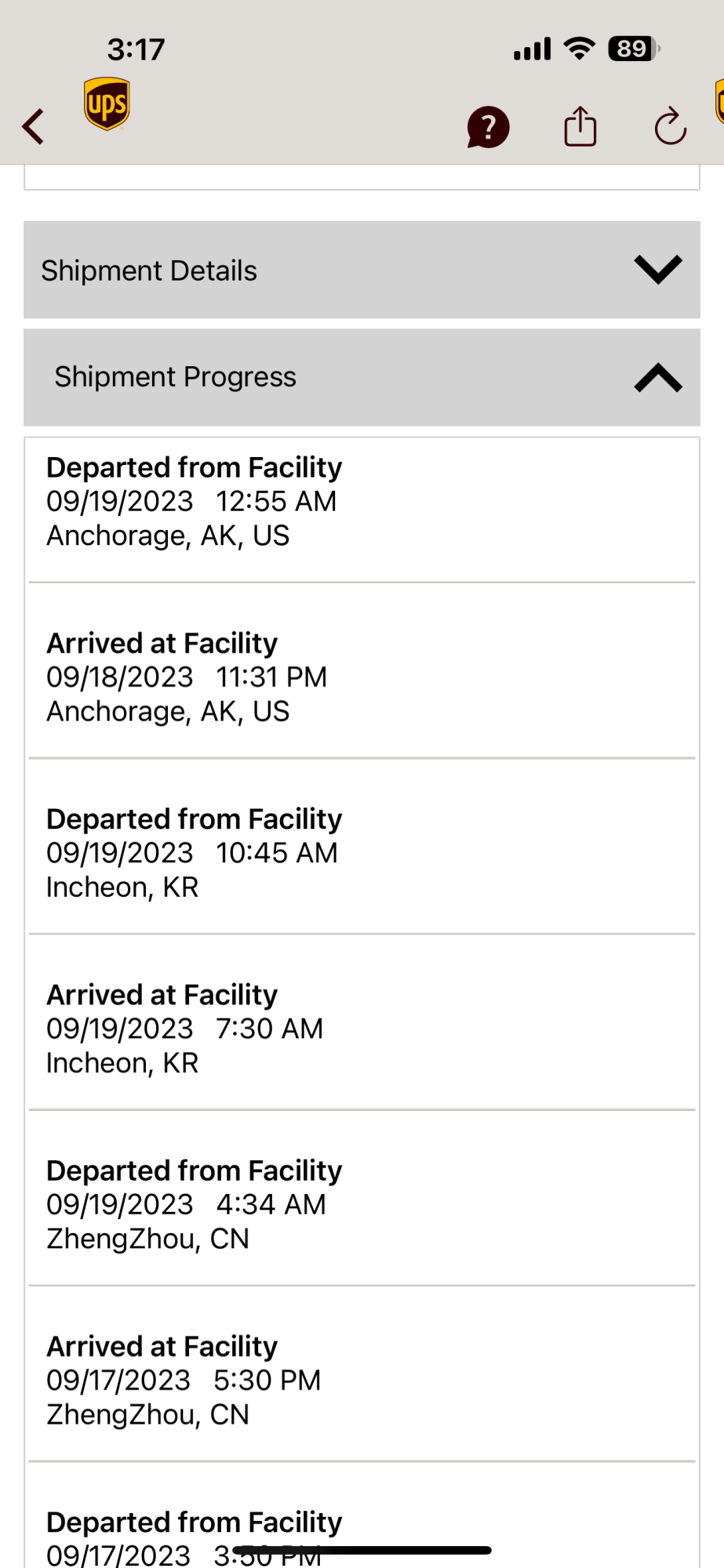Select Incheon arrival entry at 7:30 AM
The height and width of the screenshot is (1568, 724).
coord(185,1028)
